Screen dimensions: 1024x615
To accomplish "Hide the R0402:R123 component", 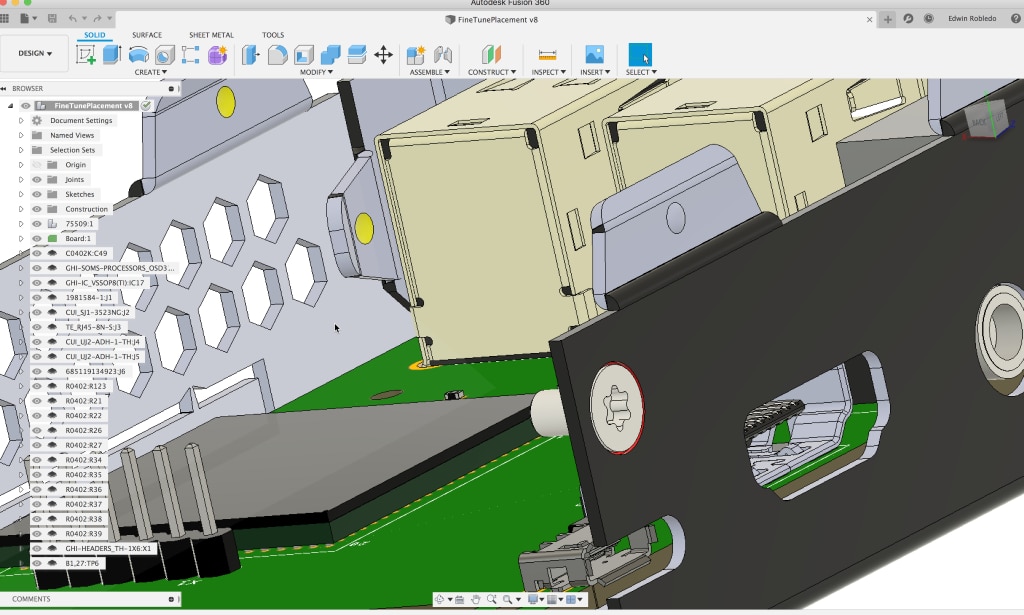I will [x=37, y=386].
